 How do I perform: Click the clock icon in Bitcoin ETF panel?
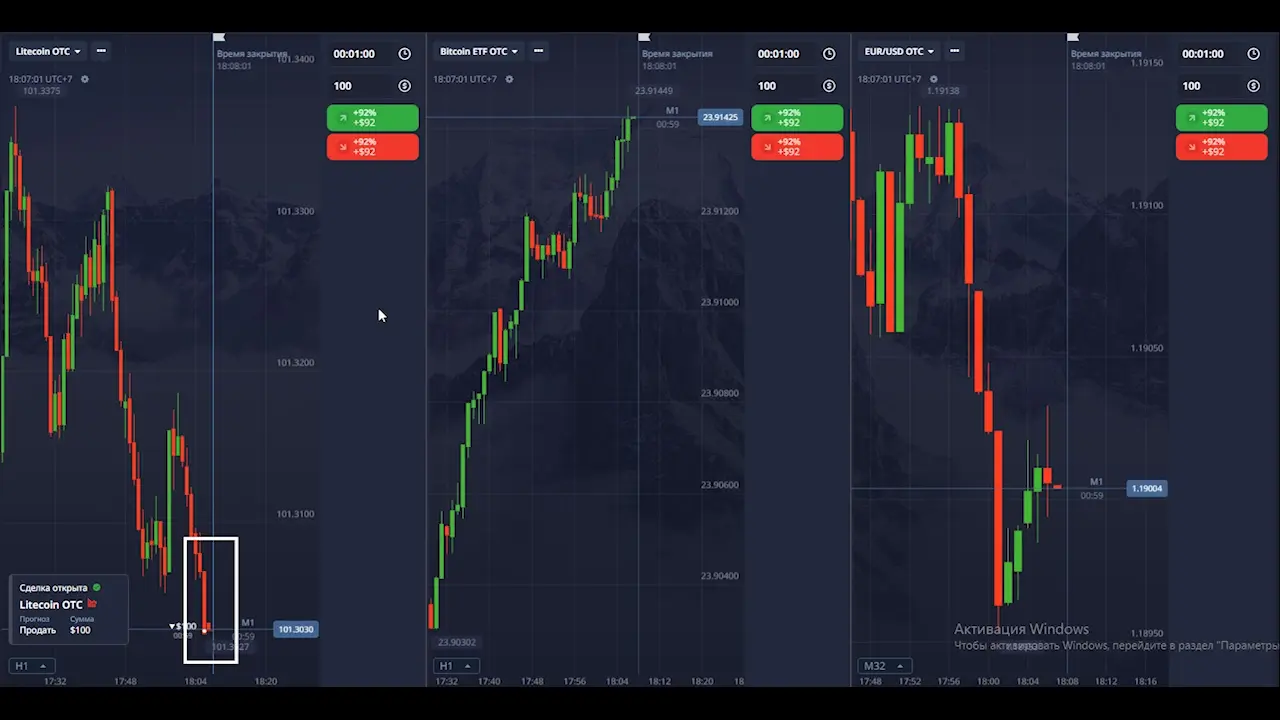829,54
